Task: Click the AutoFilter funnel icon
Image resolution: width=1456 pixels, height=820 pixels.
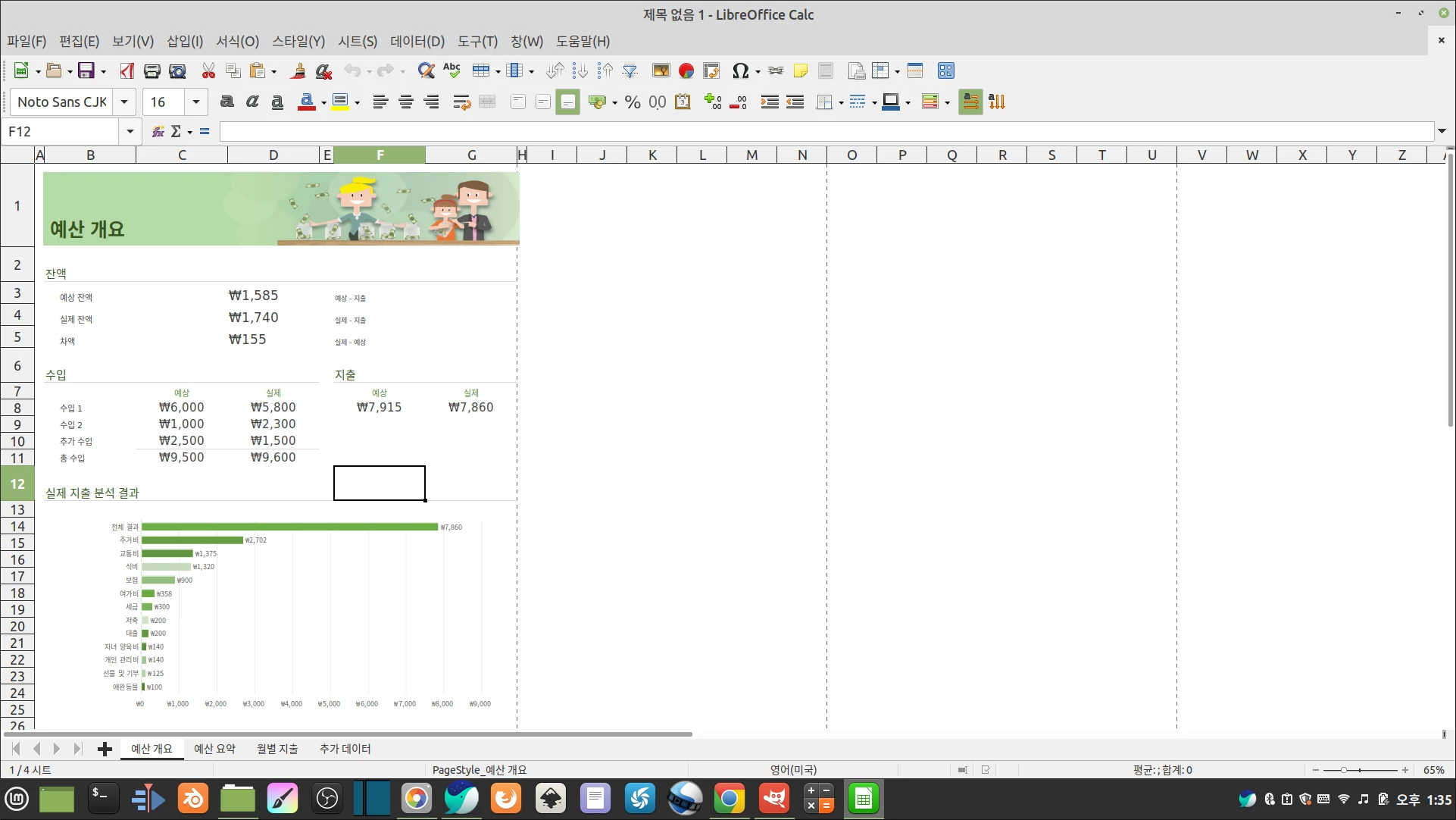Action: click(630, 70)
